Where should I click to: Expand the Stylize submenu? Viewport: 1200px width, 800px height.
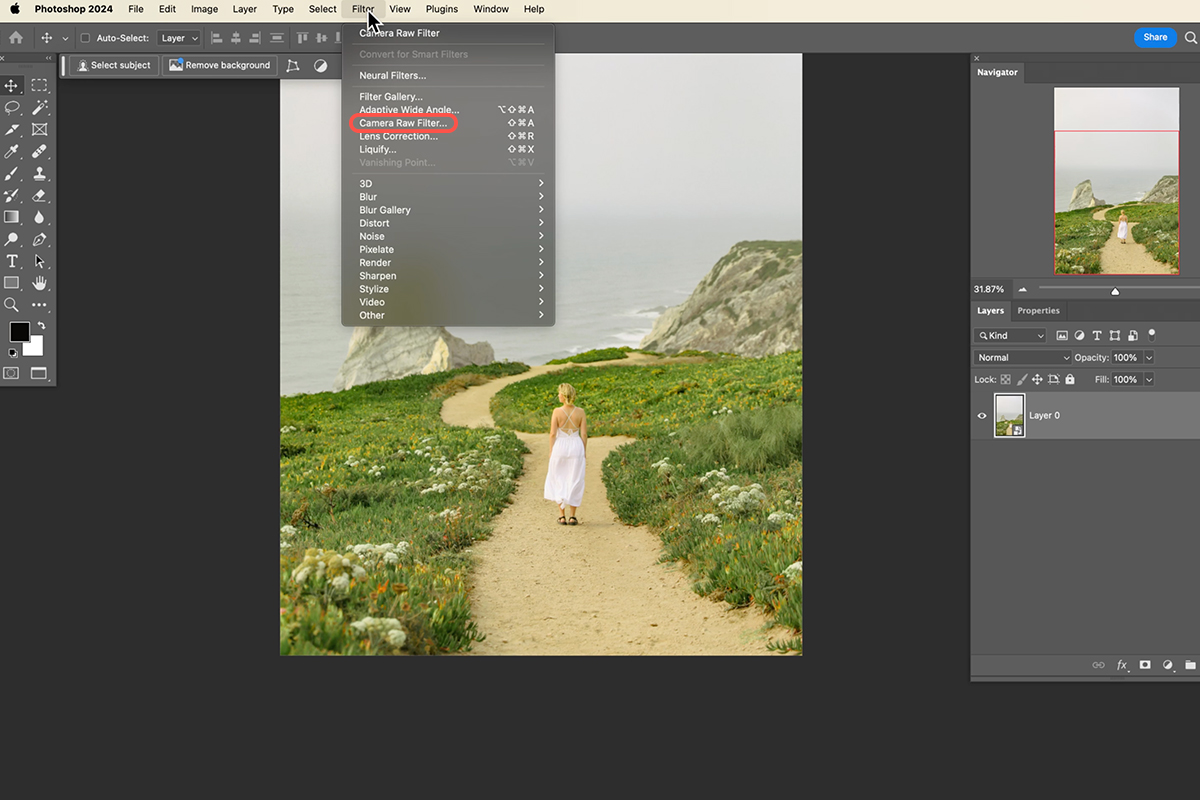(x=448, y=289)
